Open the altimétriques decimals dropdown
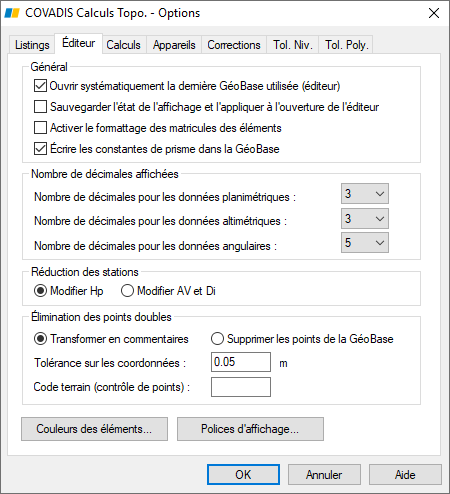The width and height of the screenshot is (450, 494). click(x=365, y=219)
